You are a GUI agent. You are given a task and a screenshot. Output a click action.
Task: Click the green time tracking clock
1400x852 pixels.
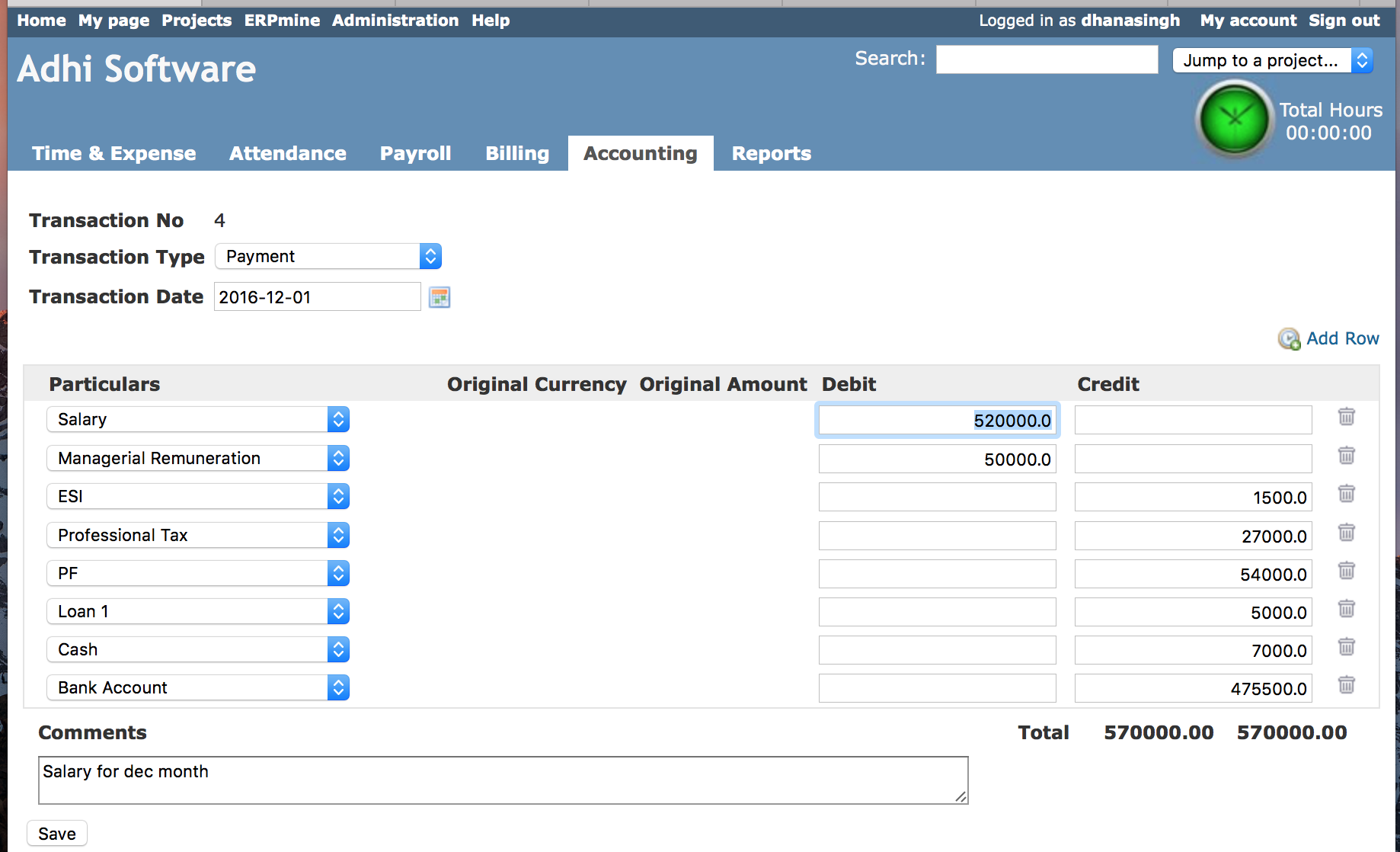click(1234, 120)
